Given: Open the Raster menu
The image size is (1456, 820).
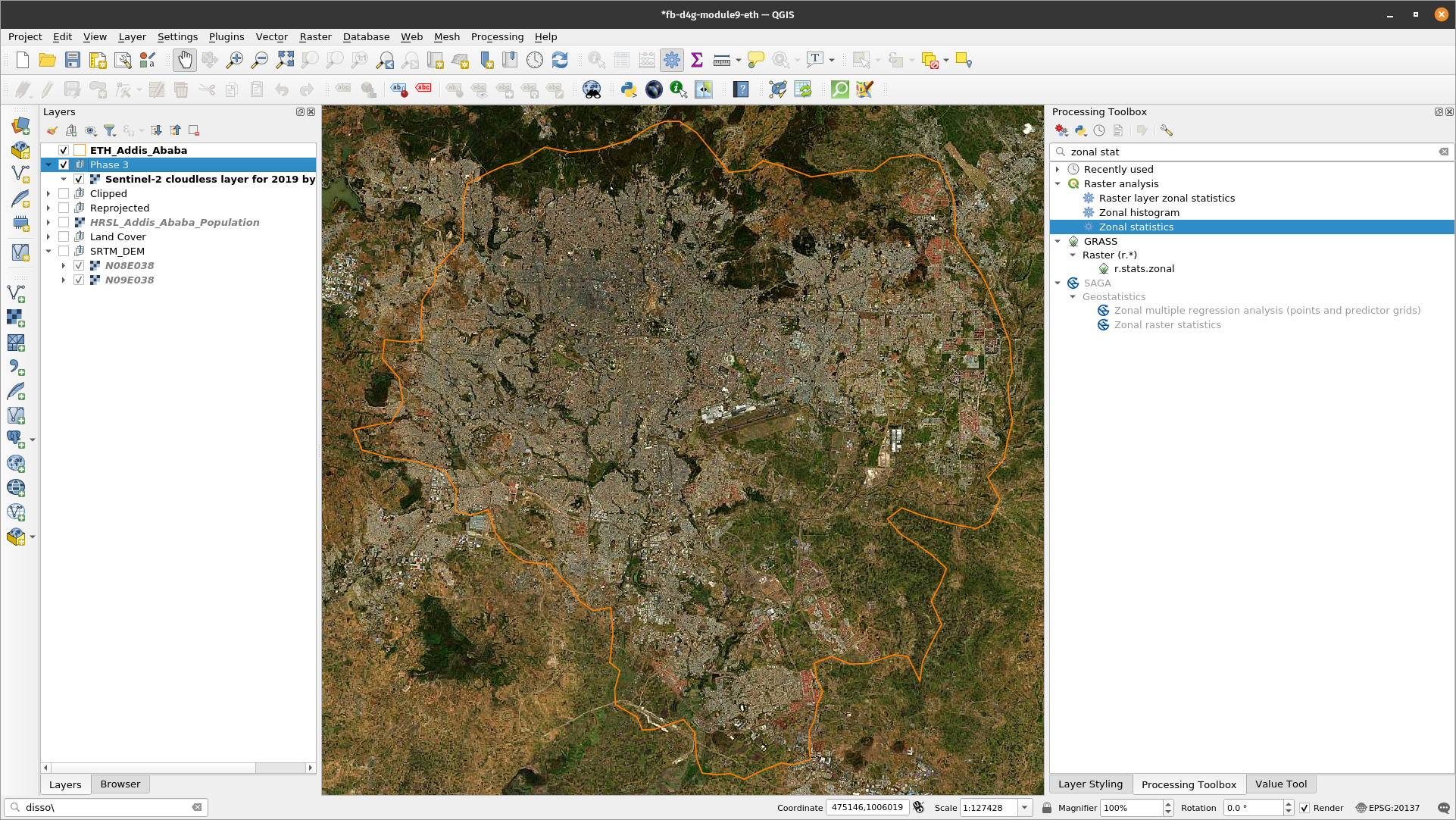Looking at the screenshot, I should pyautogui.click(x=315, y=36).
